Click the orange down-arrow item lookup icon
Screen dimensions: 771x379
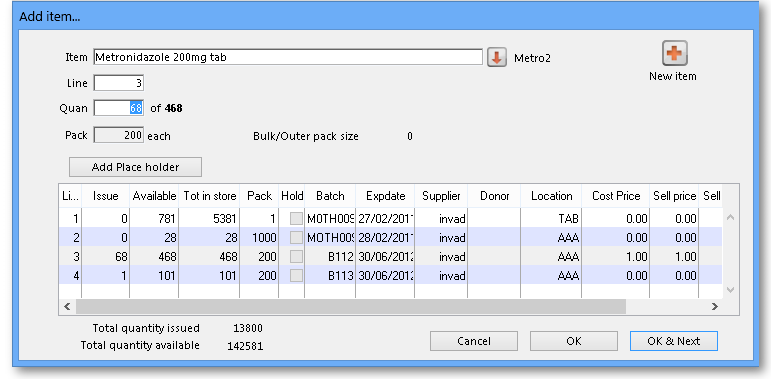click(497, 58)
